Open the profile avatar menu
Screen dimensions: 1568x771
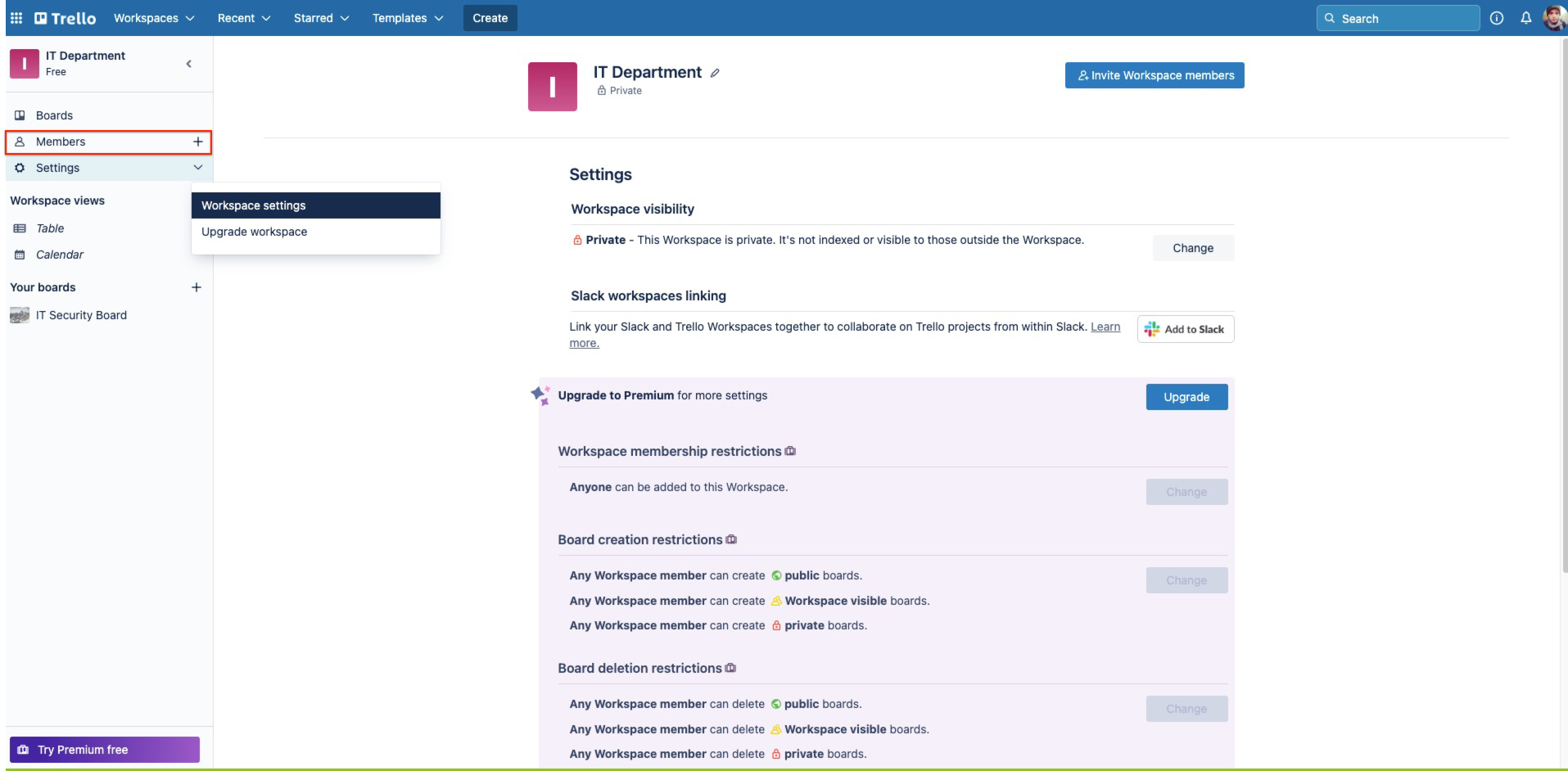point(1554,18)
